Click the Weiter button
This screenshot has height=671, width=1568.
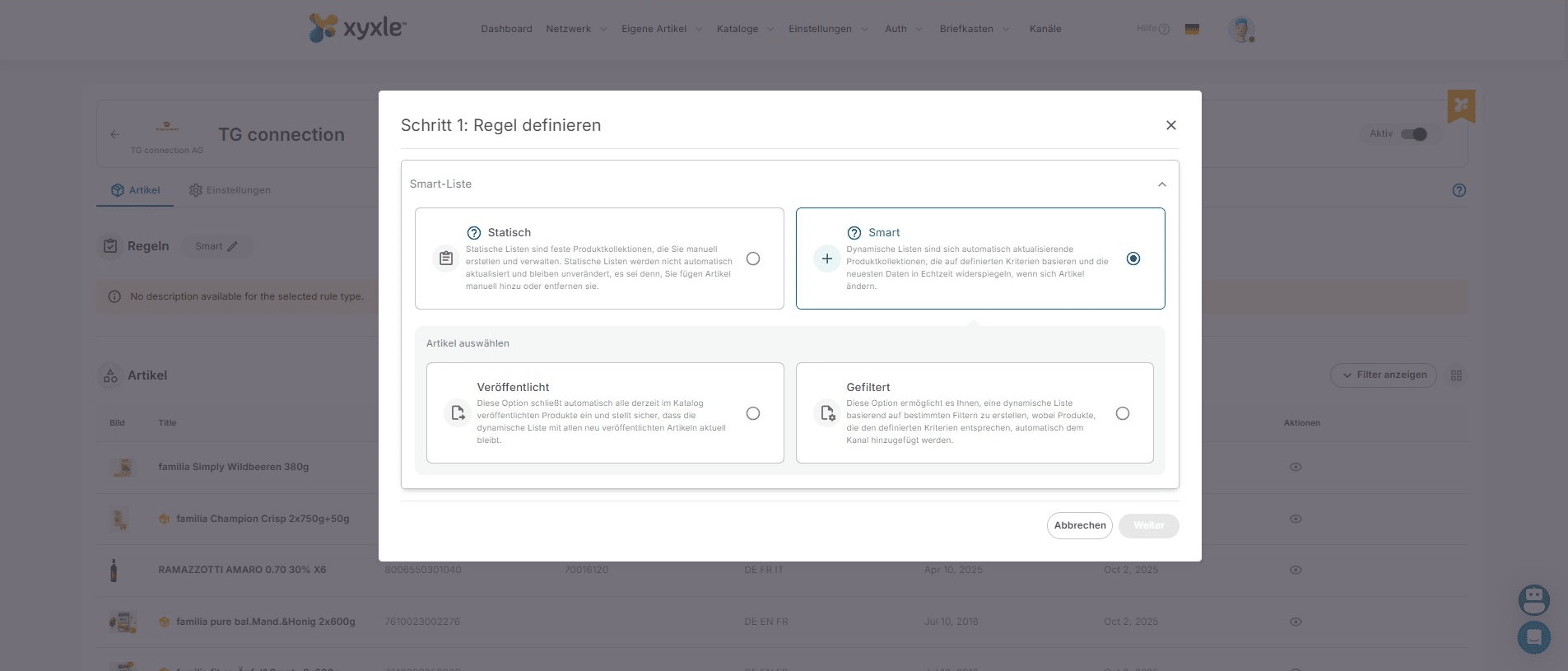pyautogui.click(x=1148, y=525)
